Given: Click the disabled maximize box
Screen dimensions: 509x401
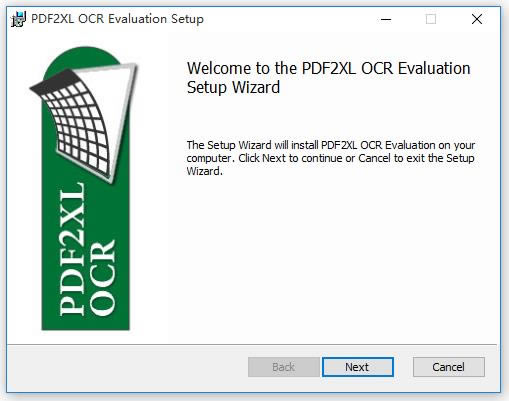Looking at the screenshot, I should (x=431, y=19).
